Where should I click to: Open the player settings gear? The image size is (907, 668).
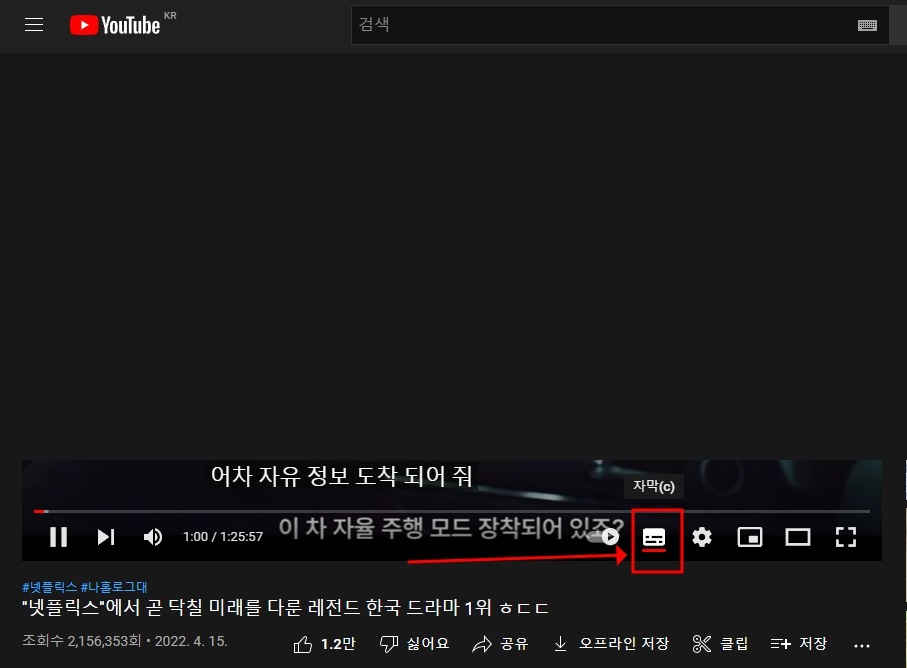coord(702,537)
